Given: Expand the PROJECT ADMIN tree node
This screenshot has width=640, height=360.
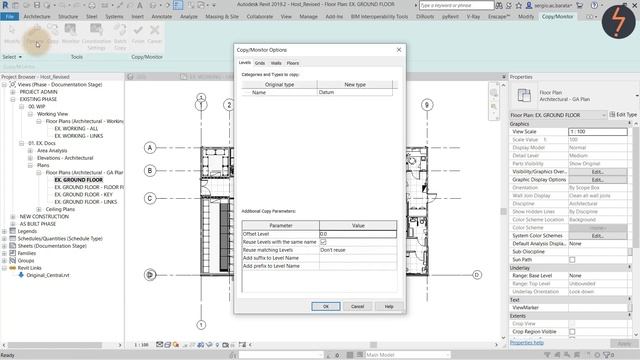Looking at the screenshot, I should pyautogui.click(x=13, y=92).
